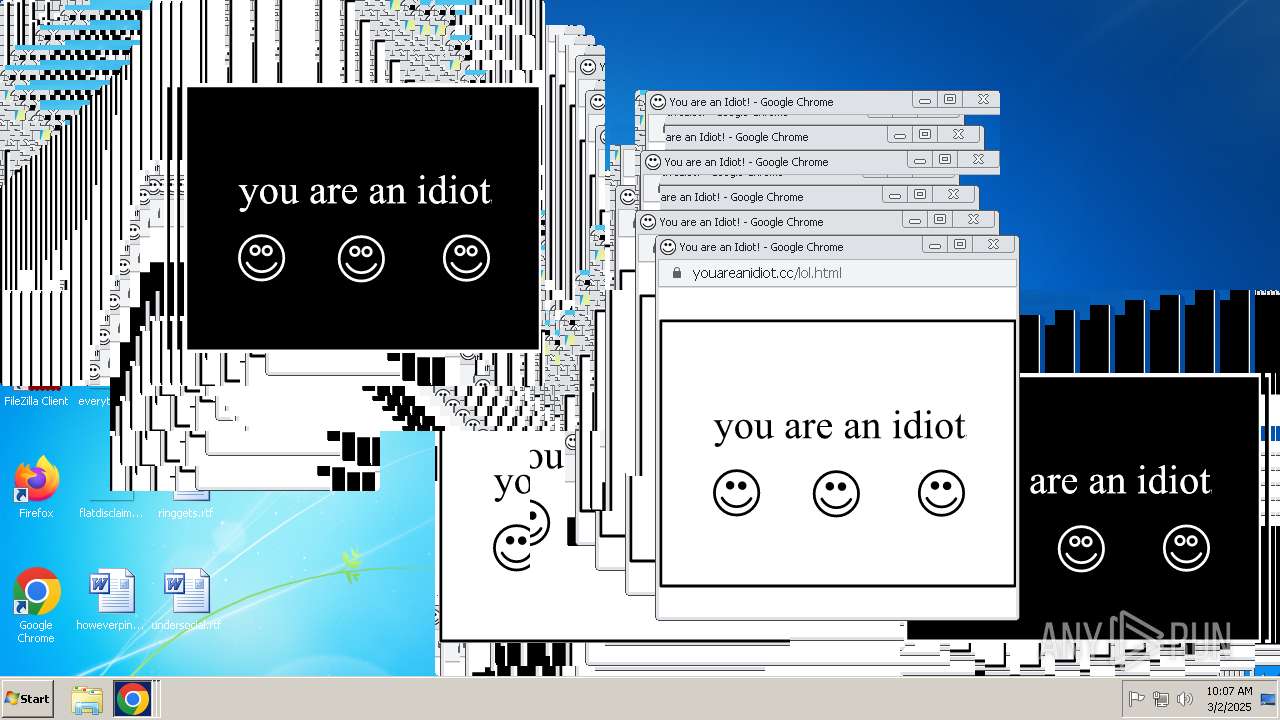1280x720 pixels.
Task: Click the Chrome taskbar button
Action: tap(131, 699)
